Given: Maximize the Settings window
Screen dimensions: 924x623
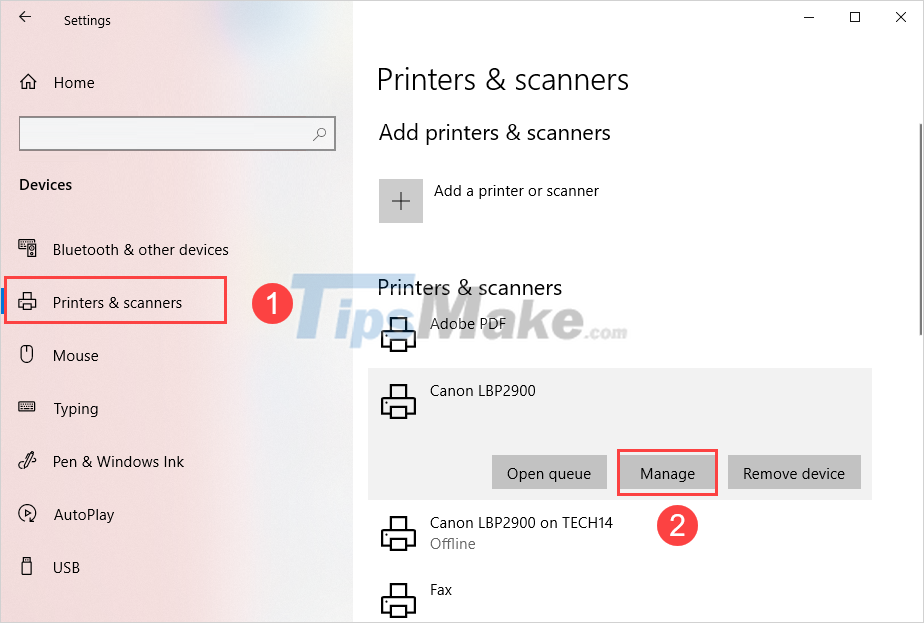Looking at the screenshot, I should click(x=854, y=17).
